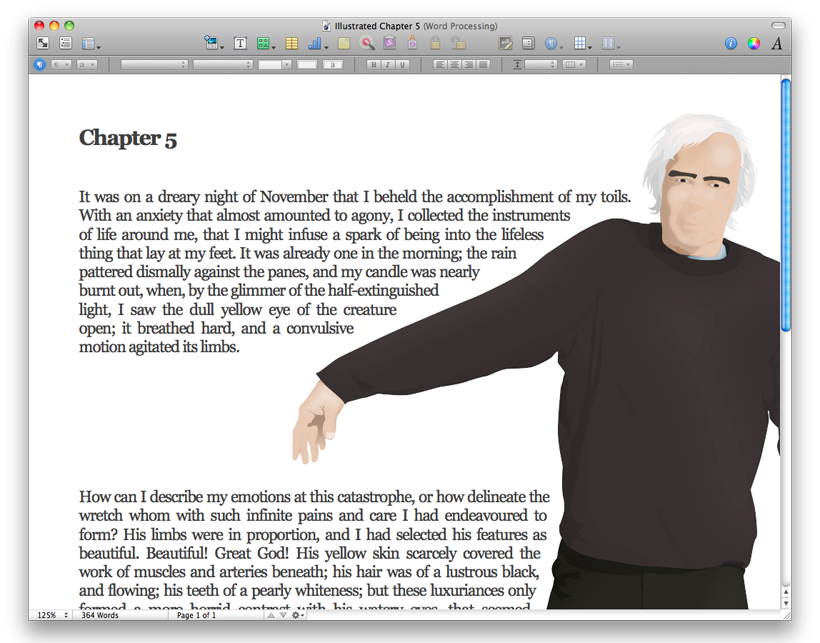Enter Full Screen view from the toolbar
The height and width of the screenshot is (643, 820).
tap(42, 43)
